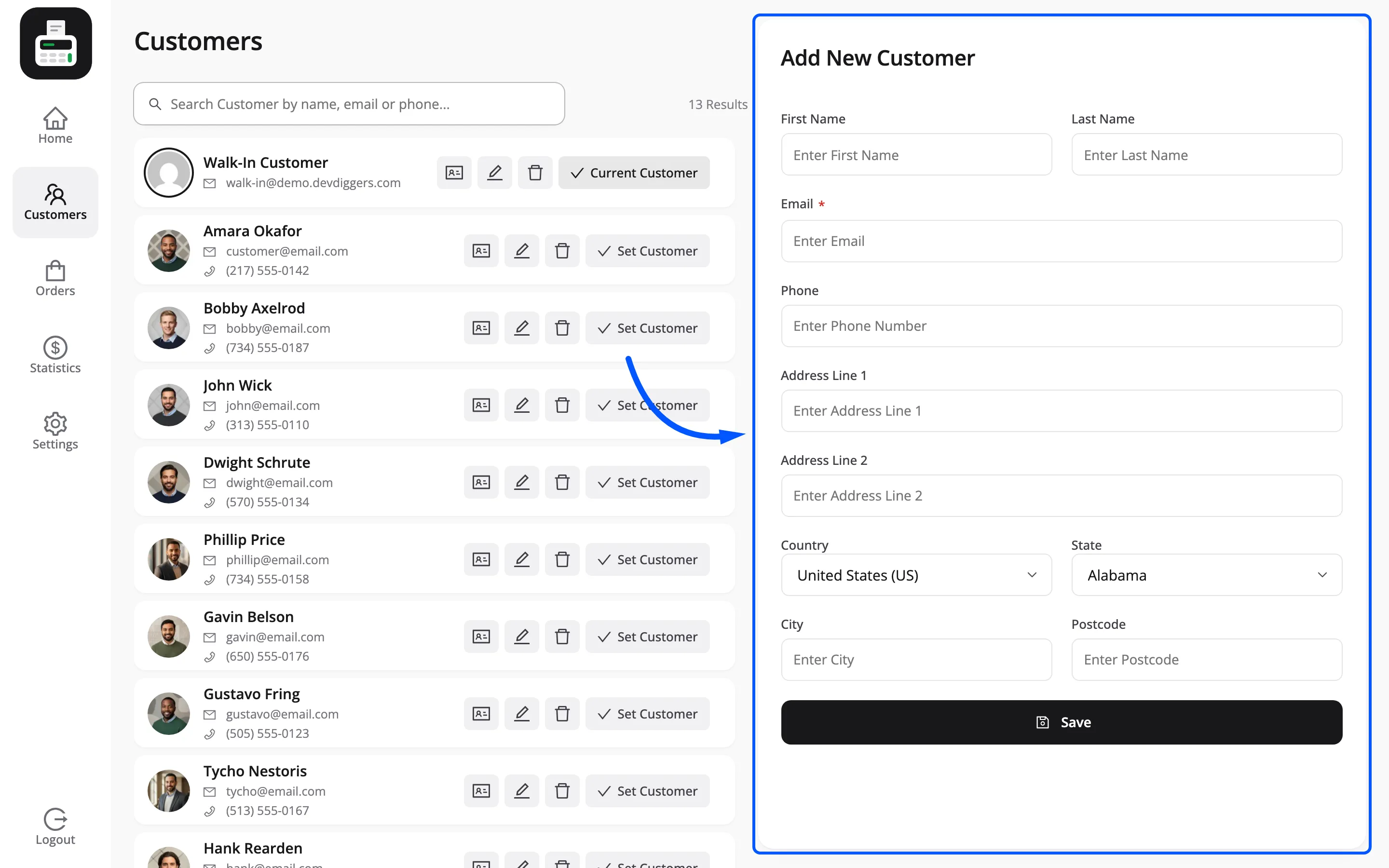Delete Dwight Schrute with trash icon

(x=562, y=482)
